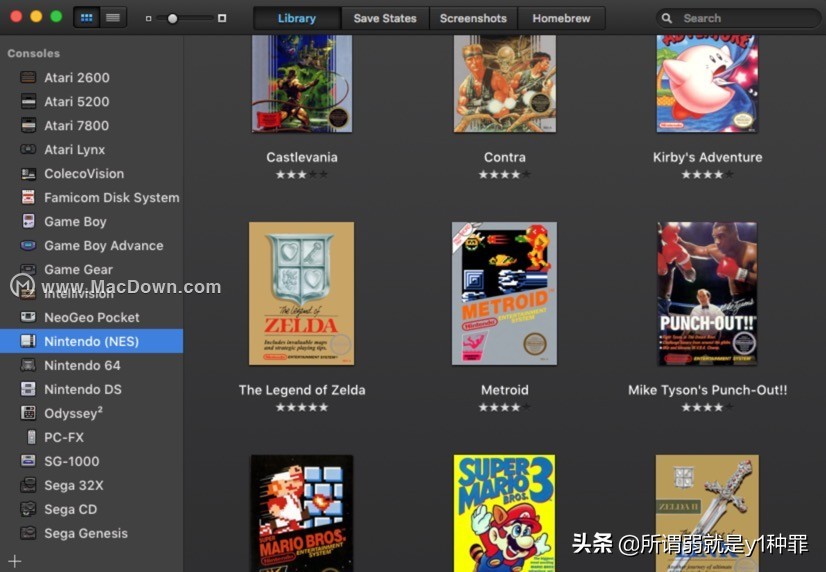Screen dimensions: 826x572
Task: Click the green zoom window button
Action: 56,16
